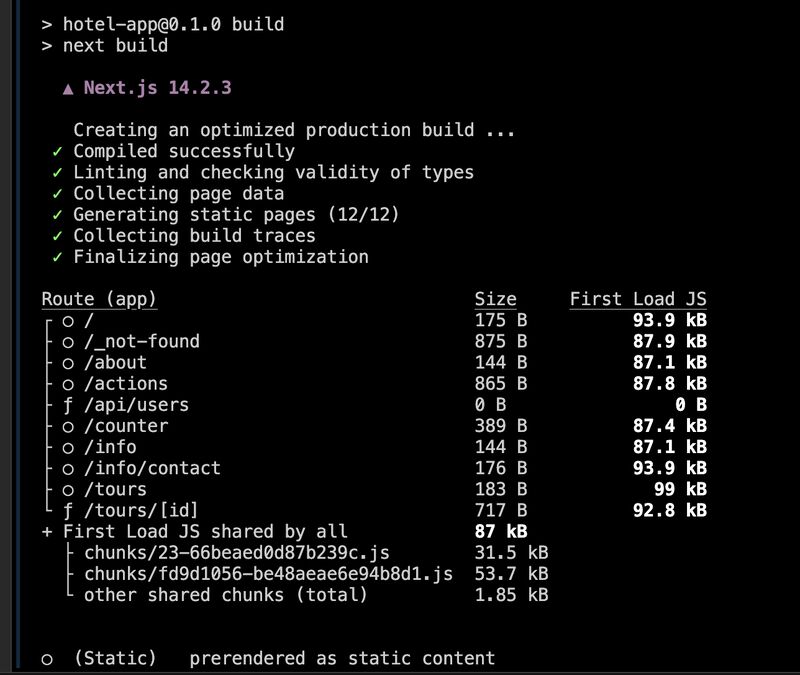Click the Static legend circle icon
This screenshot has width=800, height=675.
[47, 660]
